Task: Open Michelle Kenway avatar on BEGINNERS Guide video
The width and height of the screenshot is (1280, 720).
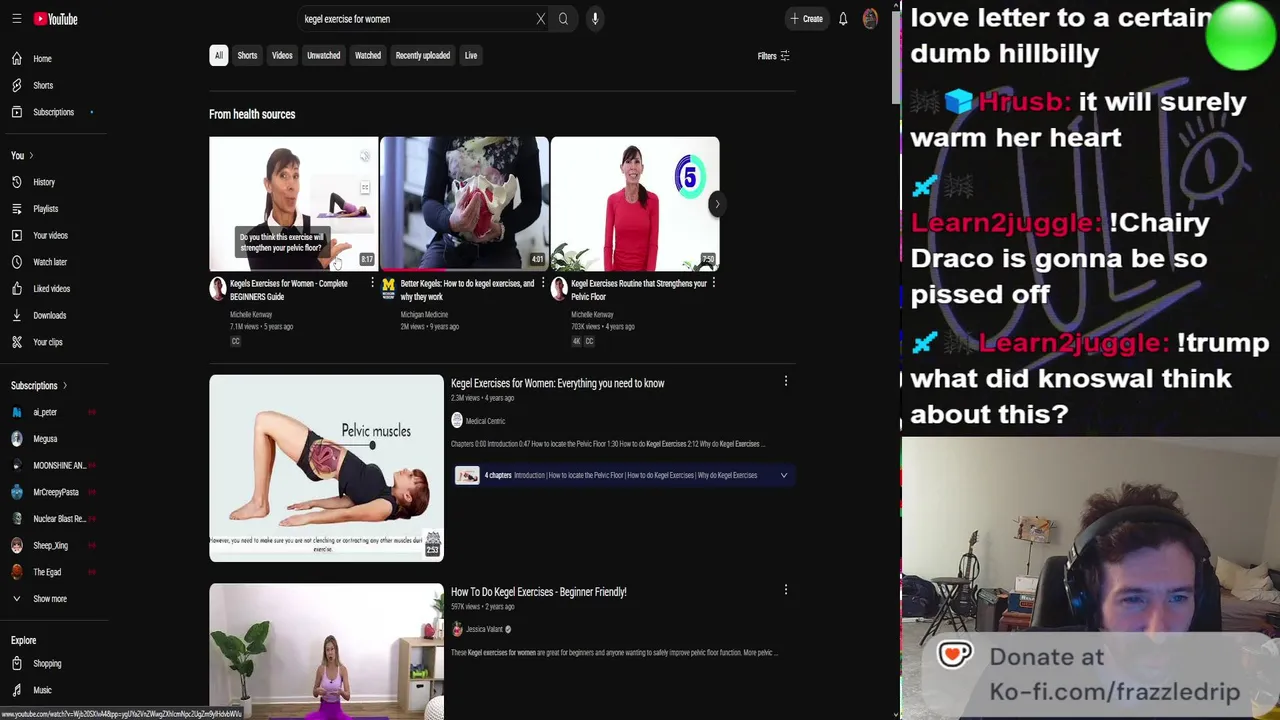Action: [217, 290]
